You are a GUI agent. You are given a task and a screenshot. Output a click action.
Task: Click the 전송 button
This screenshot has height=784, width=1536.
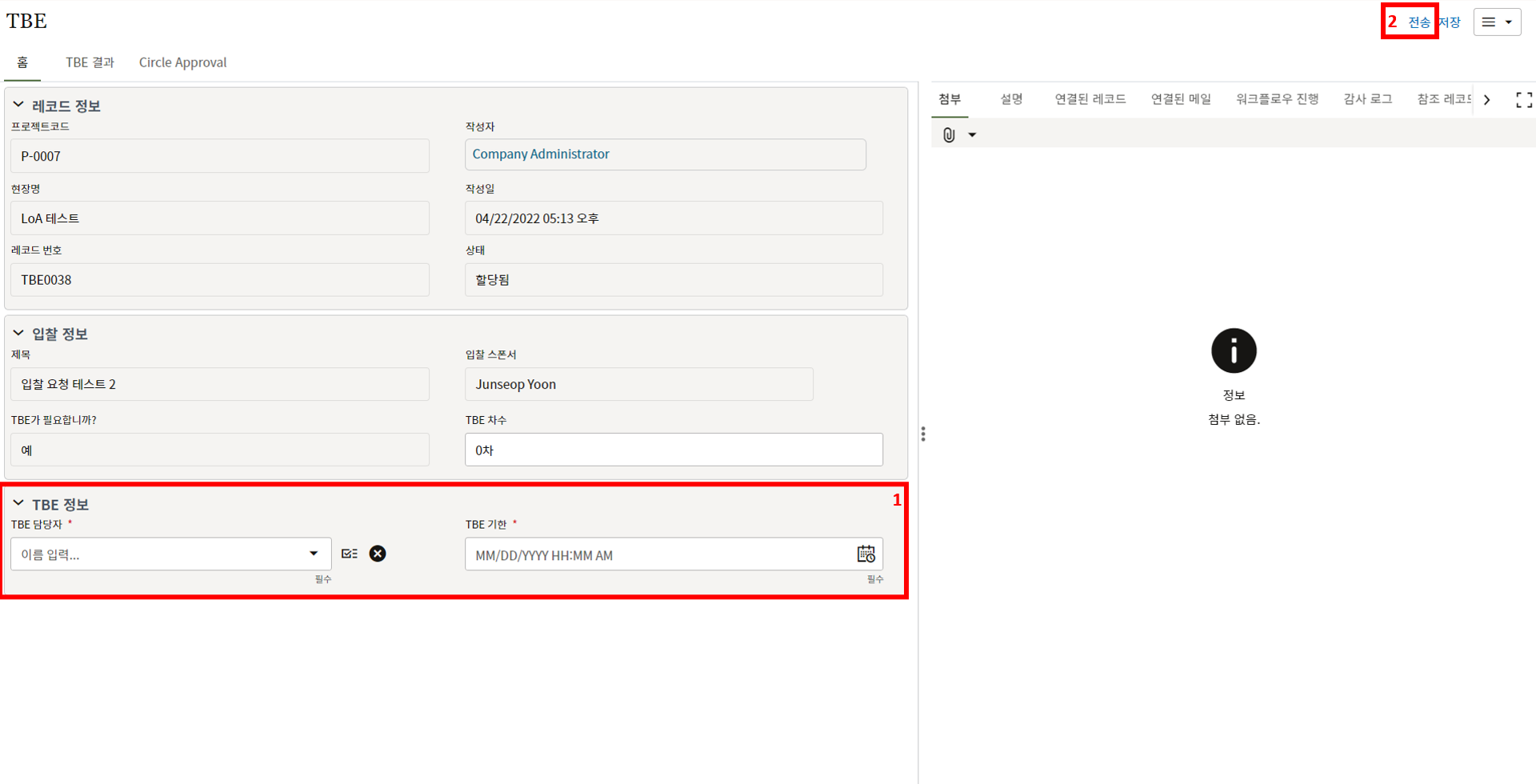[1418, 22]
